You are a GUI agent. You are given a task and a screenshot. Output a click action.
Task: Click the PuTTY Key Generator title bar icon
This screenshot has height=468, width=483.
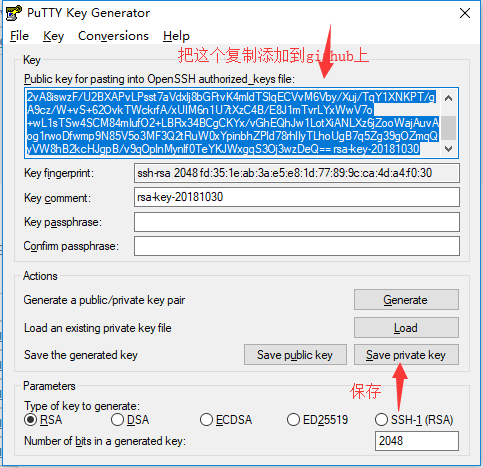point(14,13)
